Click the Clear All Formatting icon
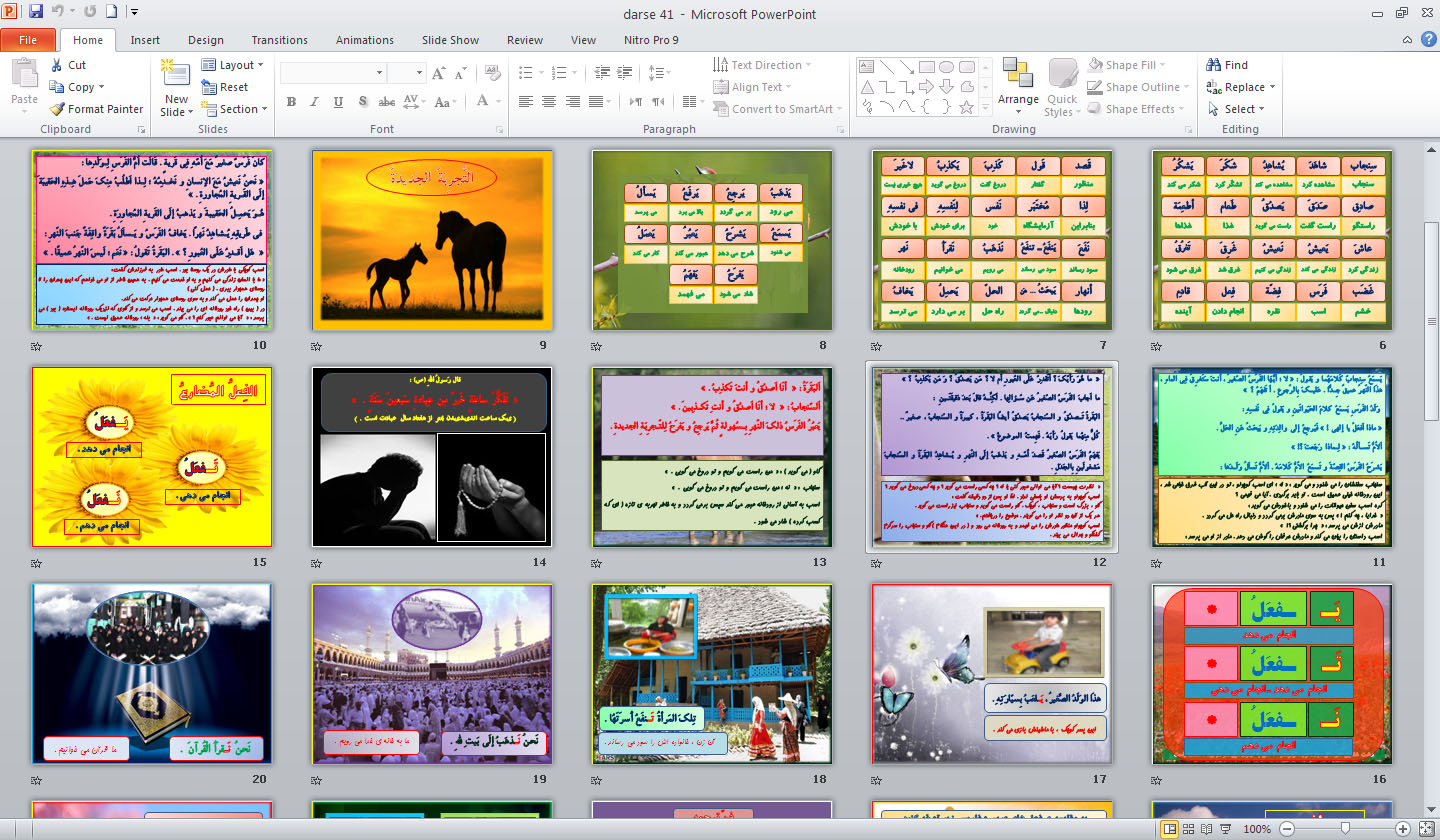The width and height of the screenshot is (1440, 840). [x=494, y=73]
